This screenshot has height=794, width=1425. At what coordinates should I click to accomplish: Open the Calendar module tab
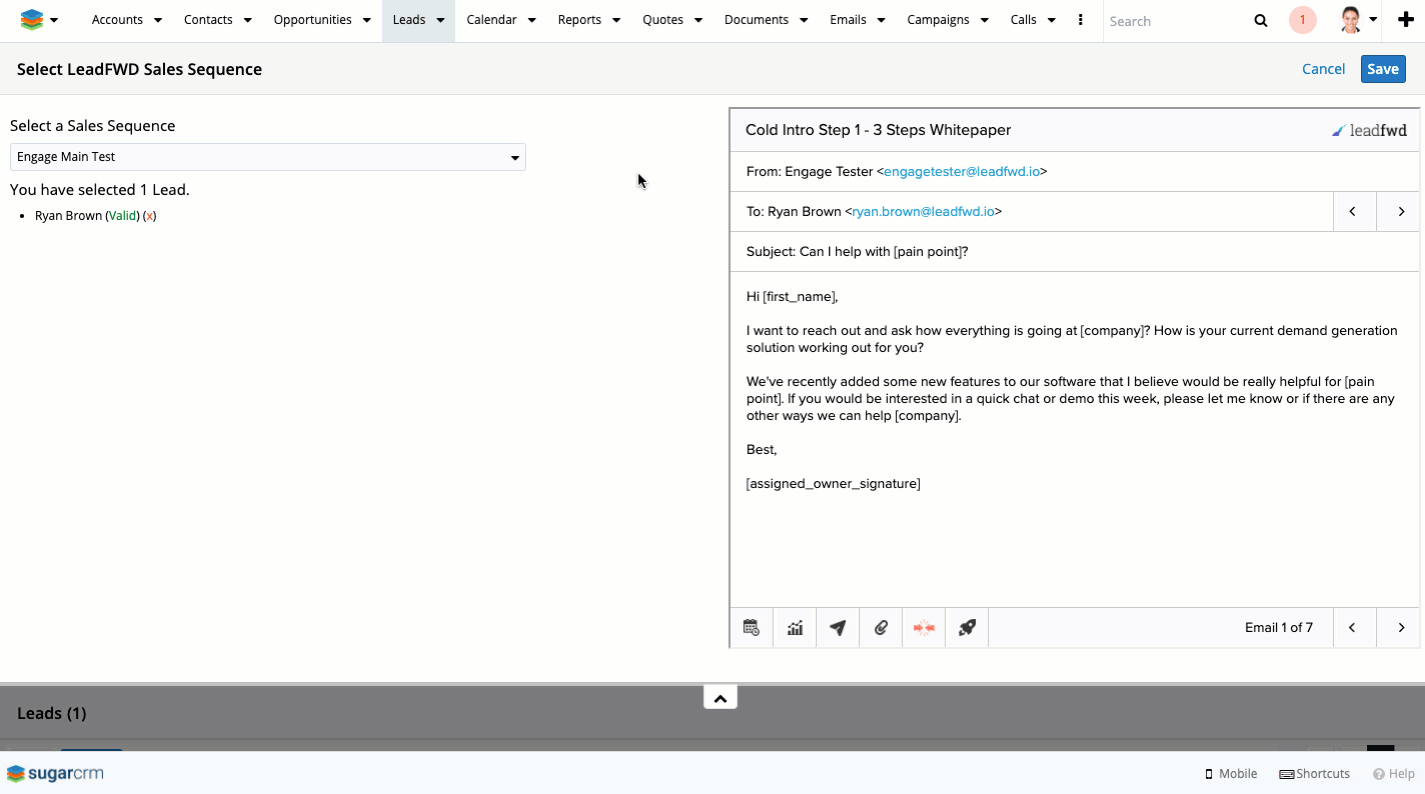pyautogui.click(x=491, y=20)
